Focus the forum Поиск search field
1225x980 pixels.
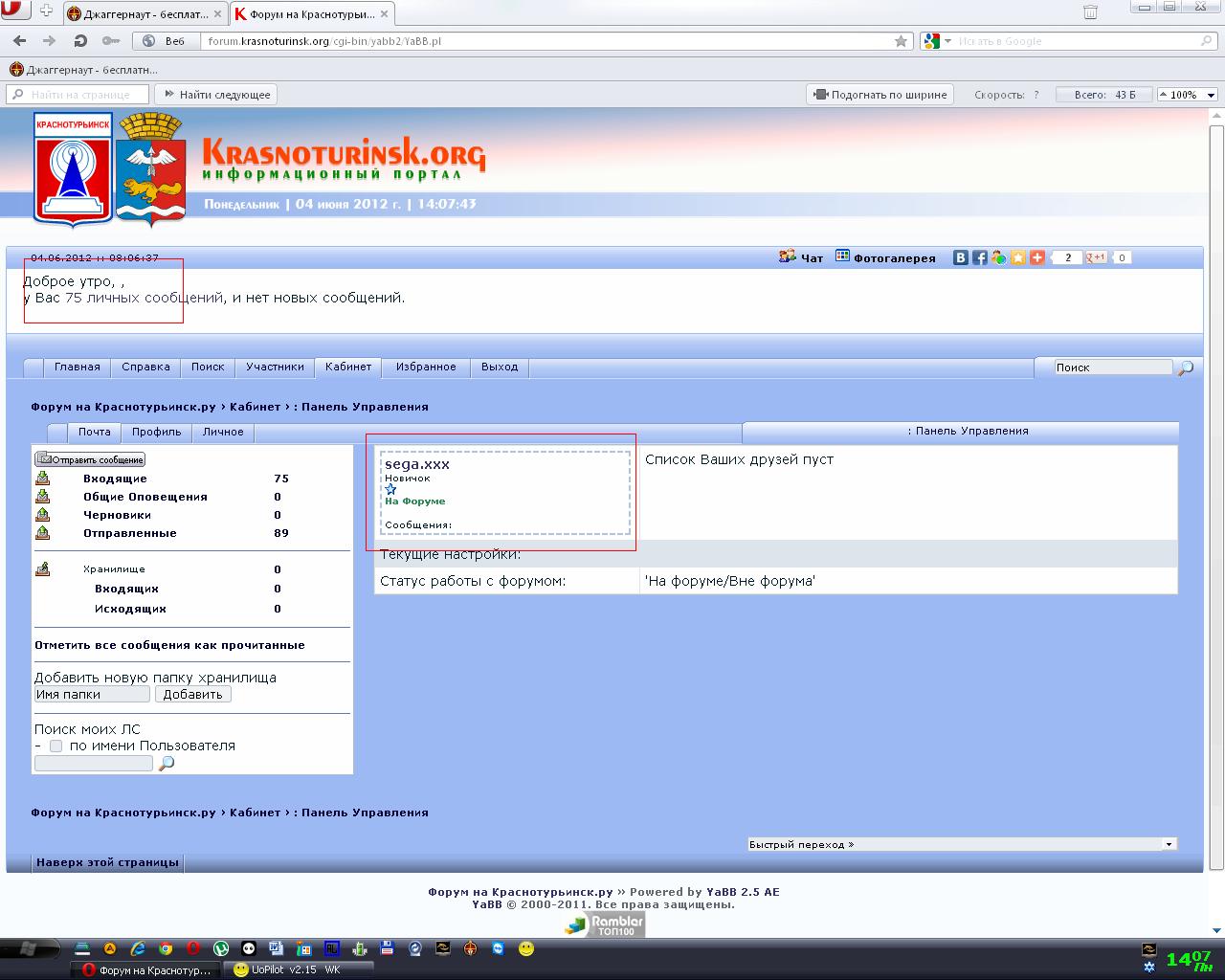click(1113, 367)
